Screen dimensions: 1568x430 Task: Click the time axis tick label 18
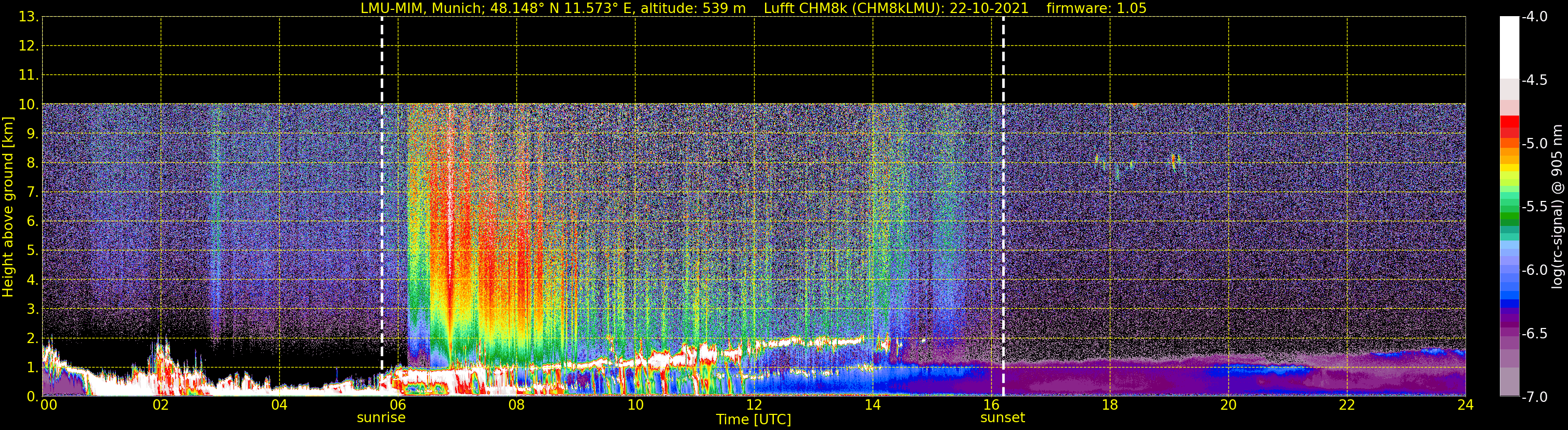1110,405
